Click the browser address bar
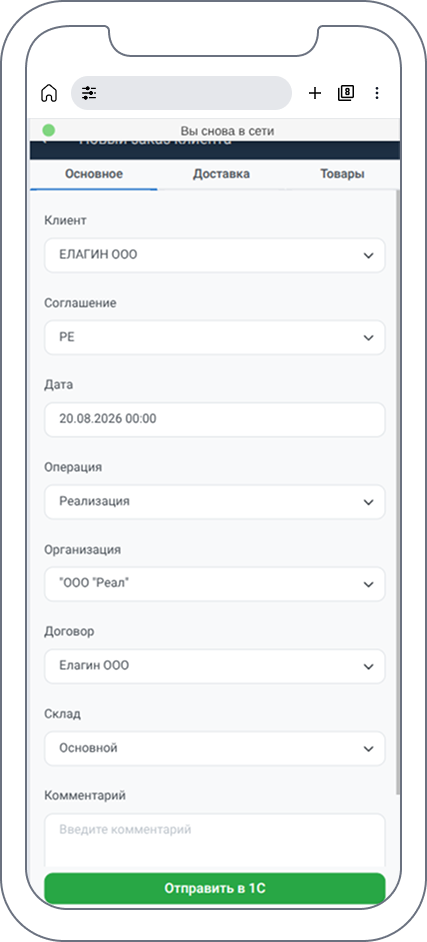 [181, 93]
